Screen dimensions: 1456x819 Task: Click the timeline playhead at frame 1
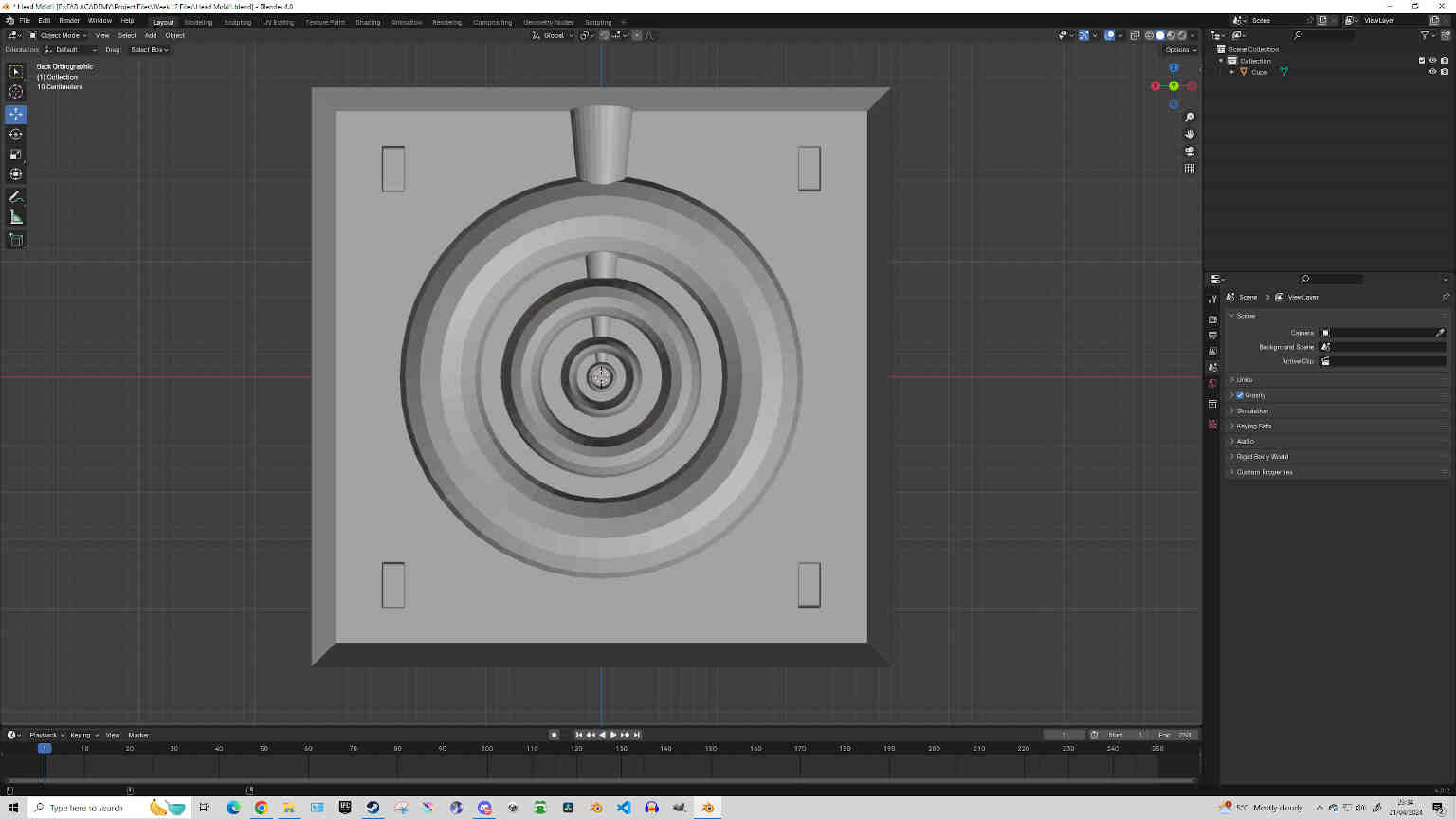pos(44,748)
